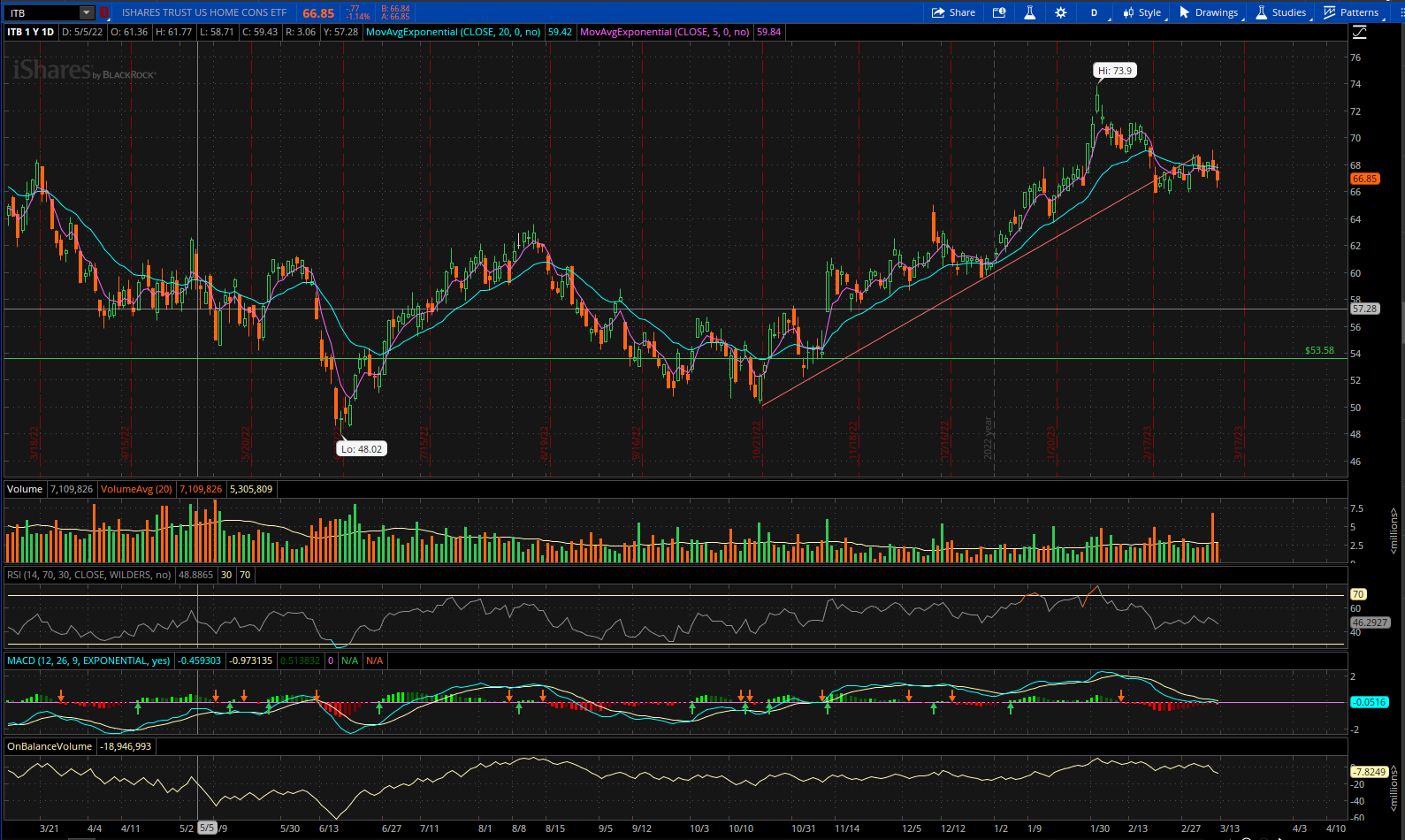Open the Studies menu
Screen dimensions: 1405x840
coord(1281,12)
